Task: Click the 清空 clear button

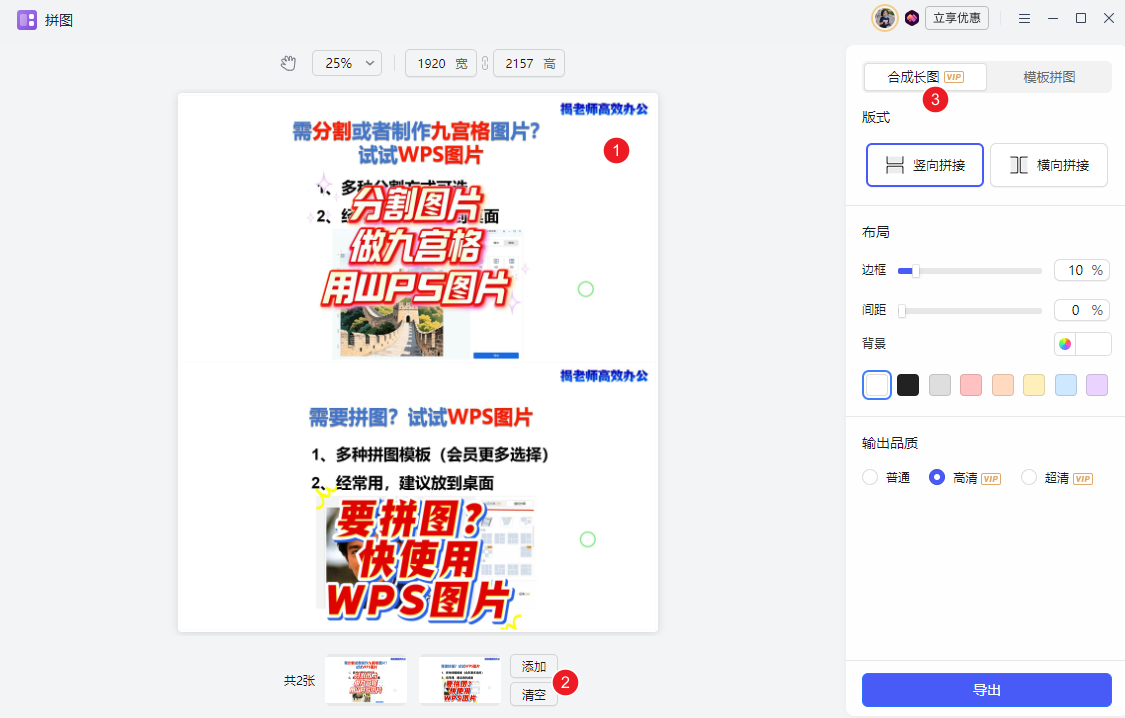Action: pos(534,694)
